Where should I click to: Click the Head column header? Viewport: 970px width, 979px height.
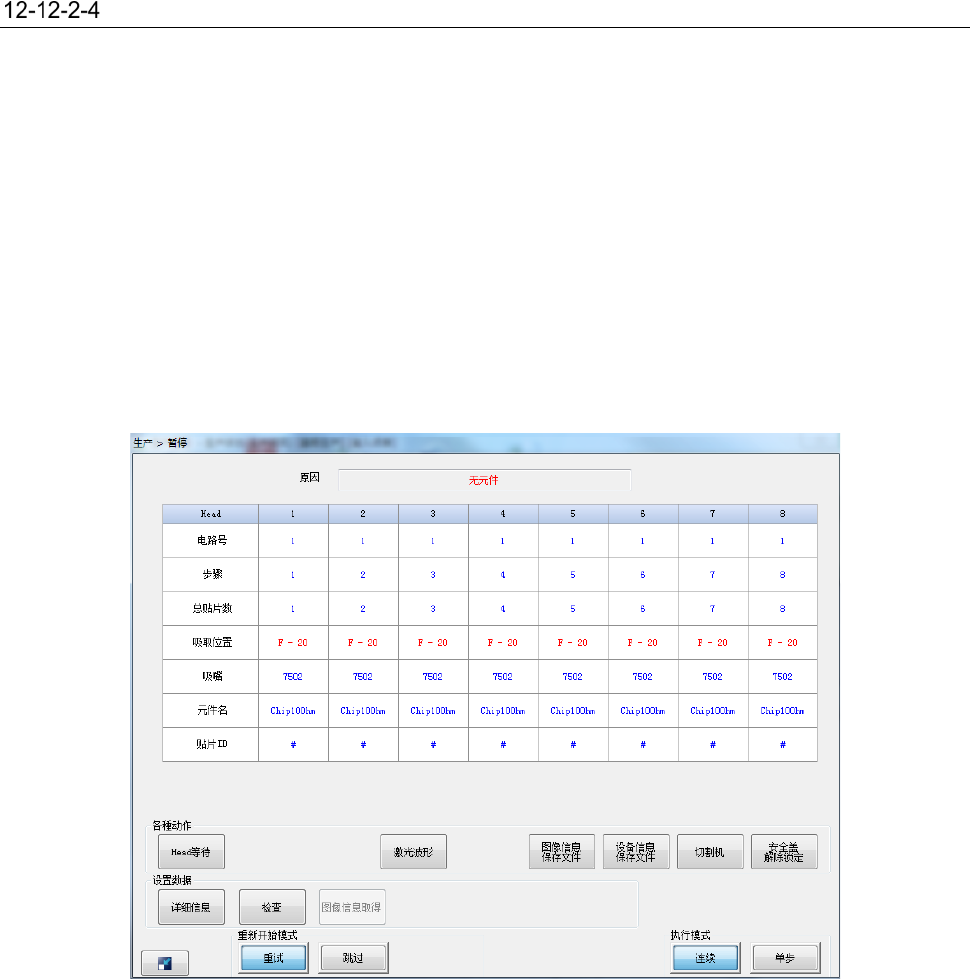click(210, 514)
